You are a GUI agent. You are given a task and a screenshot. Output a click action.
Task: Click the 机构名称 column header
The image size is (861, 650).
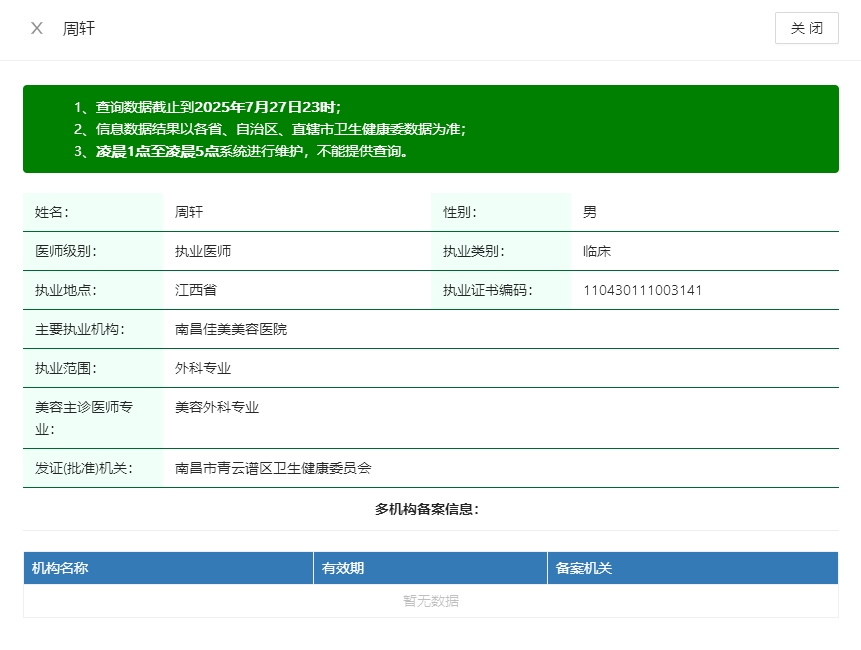click(x=60, y=568)
